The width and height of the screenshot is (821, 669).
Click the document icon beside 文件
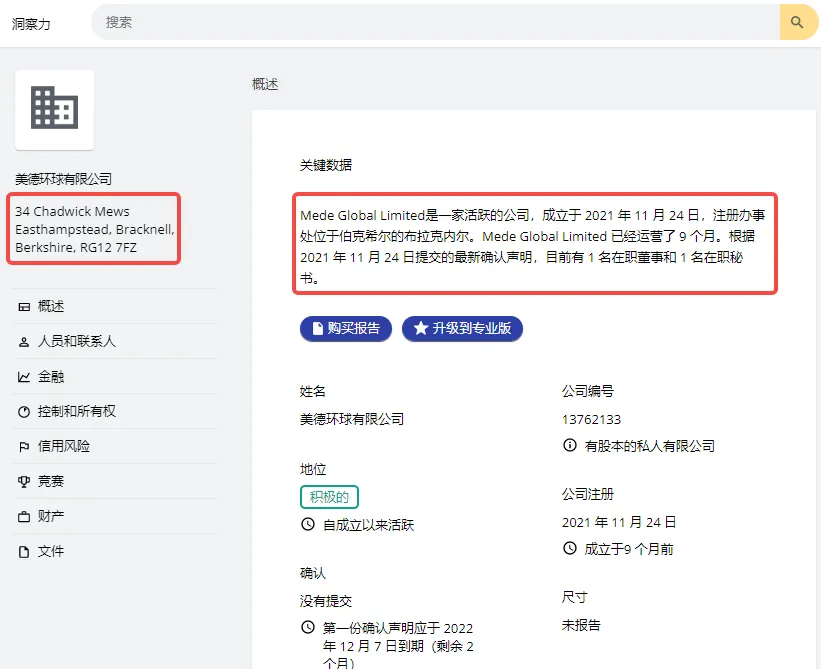pos(24,552)
